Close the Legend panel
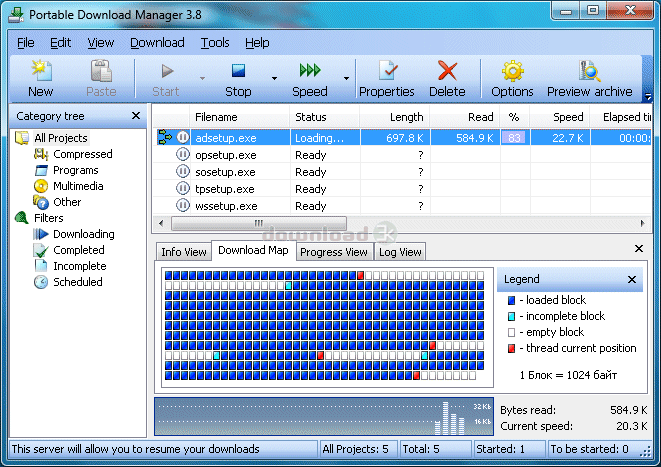The height and width of the screenshot is (467, 661). pos(631,280)
